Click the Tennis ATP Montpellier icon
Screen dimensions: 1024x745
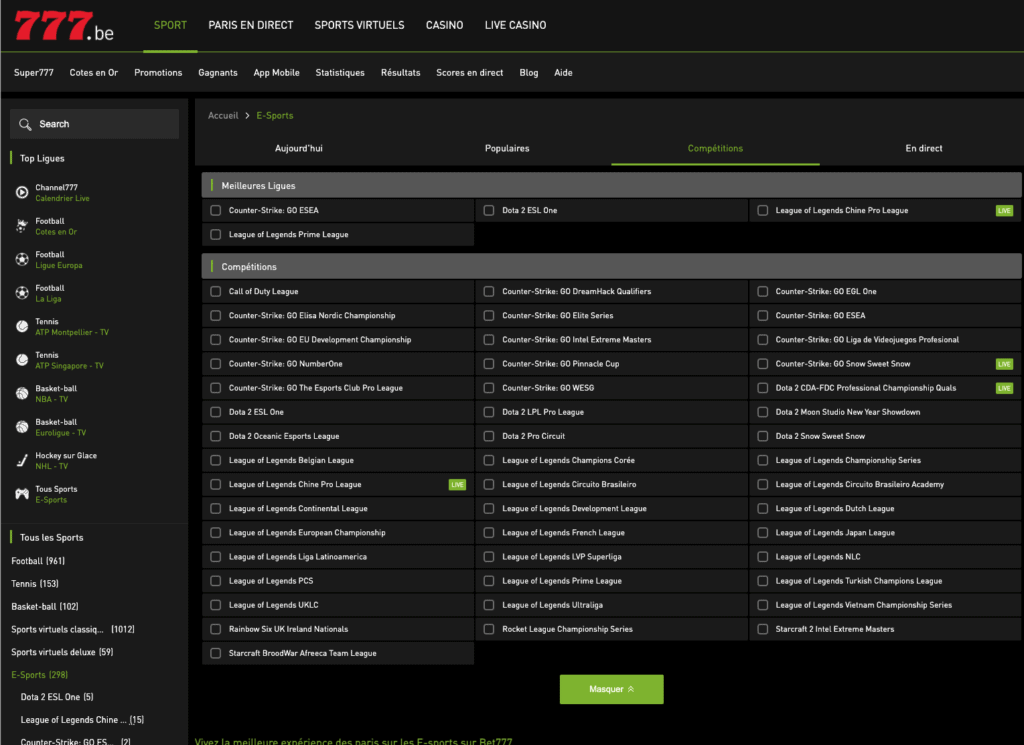click(x=22, y=326)
